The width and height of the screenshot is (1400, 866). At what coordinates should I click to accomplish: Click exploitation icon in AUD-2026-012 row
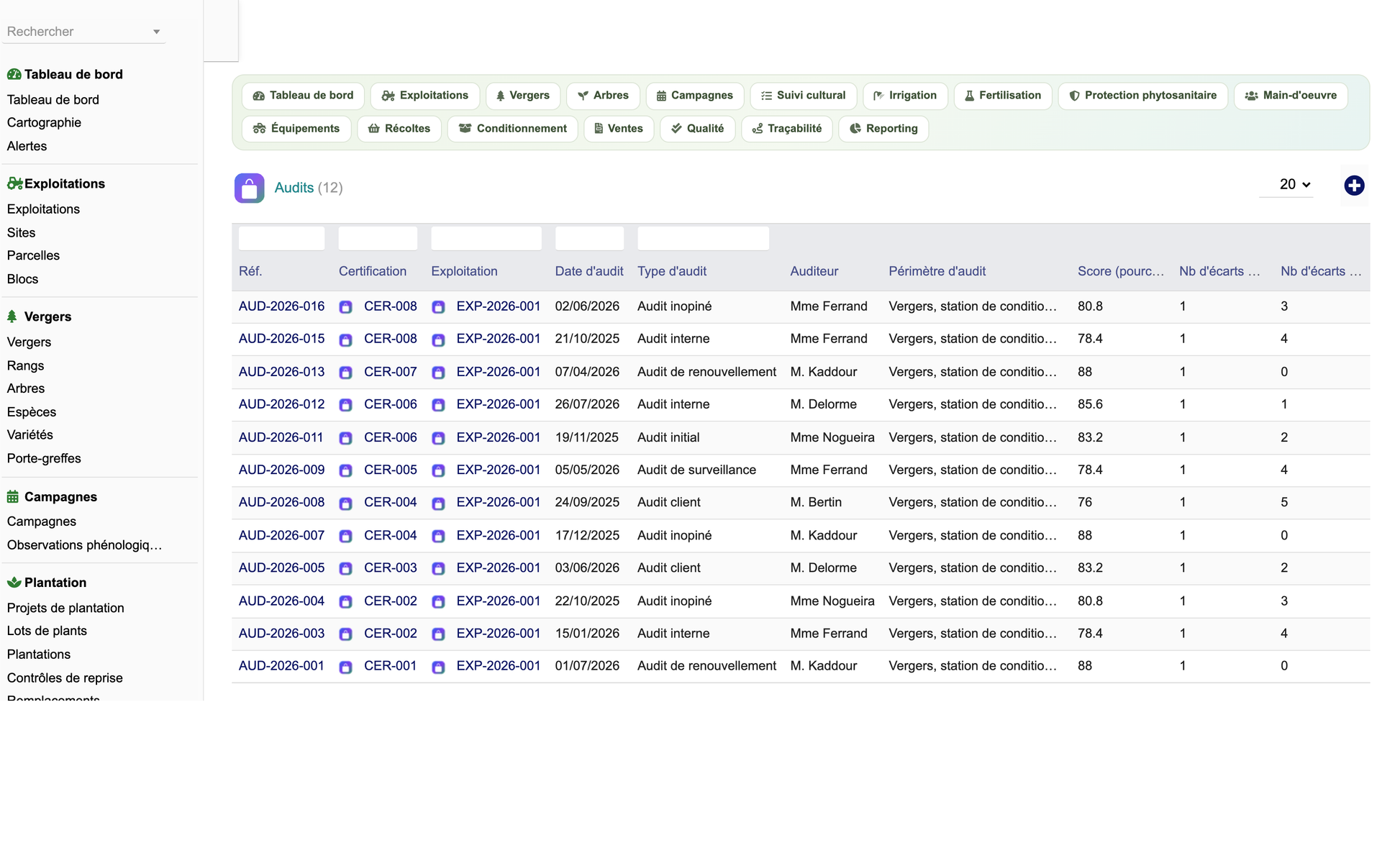tap(438, 405)
